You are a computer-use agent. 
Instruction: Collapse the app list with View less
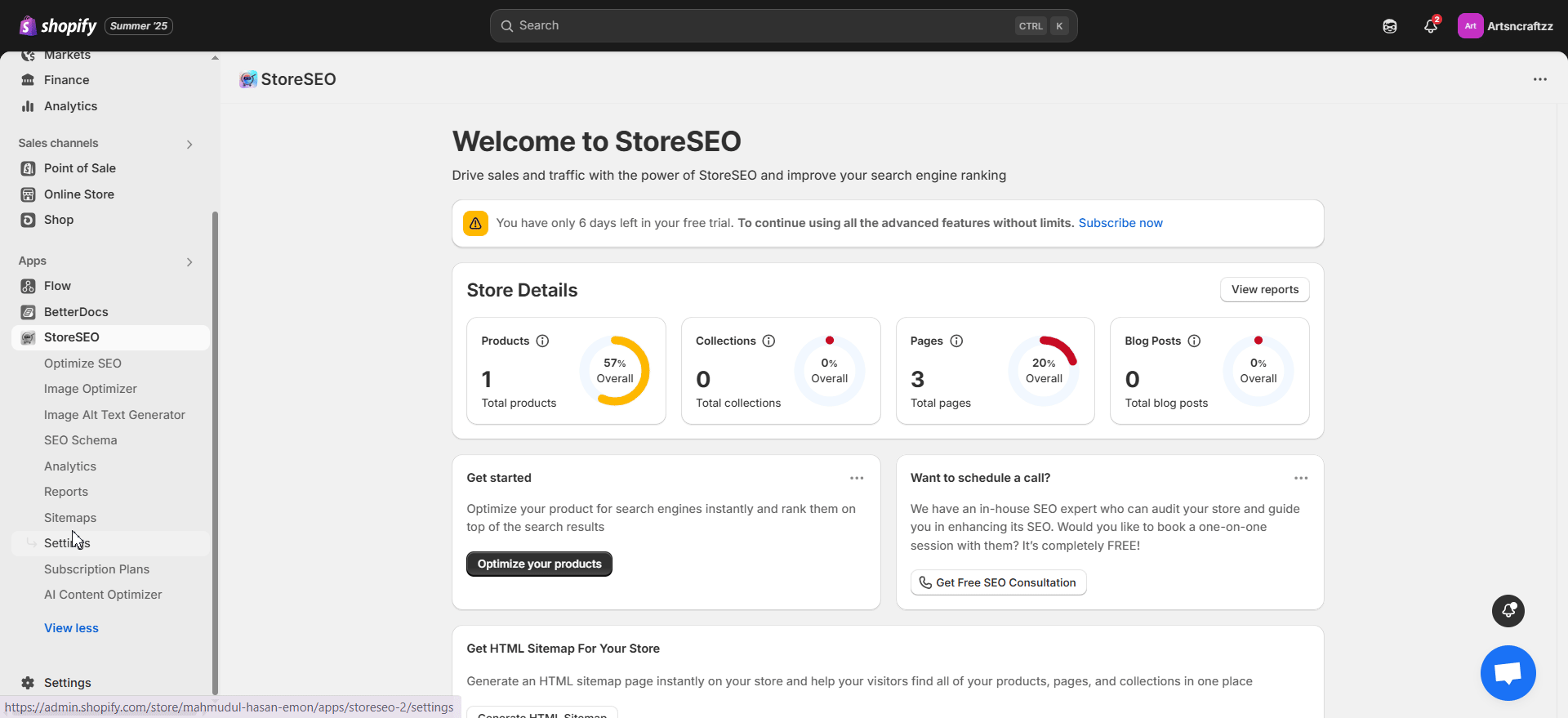click(71, 628)
